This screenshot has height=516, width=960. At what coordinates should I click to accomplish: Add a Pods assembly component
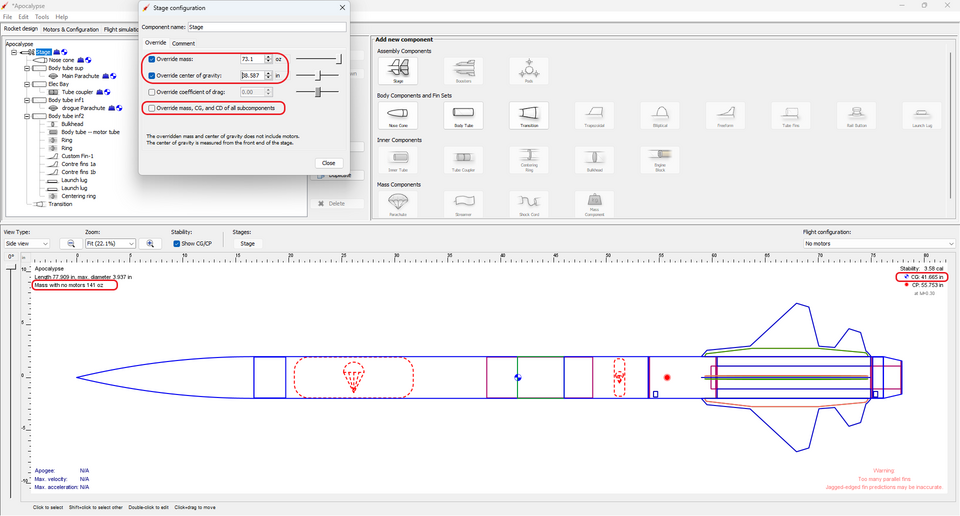pyautogui.click(x=529, y=70)
